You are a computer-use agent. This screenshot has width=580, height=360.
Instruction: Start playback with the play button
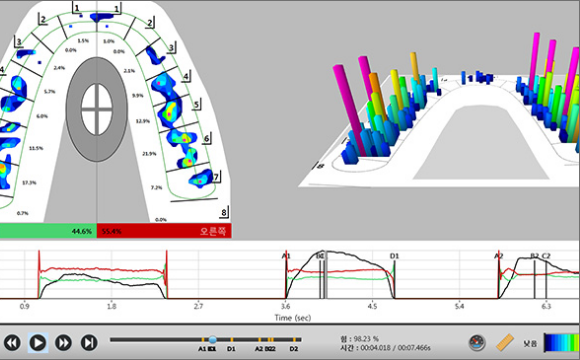pyautogui.click(x=38, y=343)
